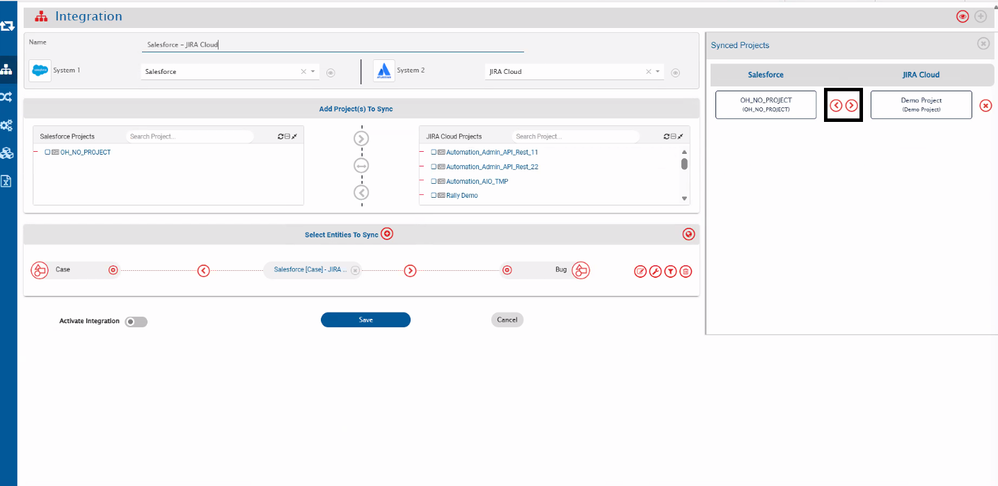Refresh the JIRA Cloud Projects list
Screen dimensions: 998x486
coord(666,137)
